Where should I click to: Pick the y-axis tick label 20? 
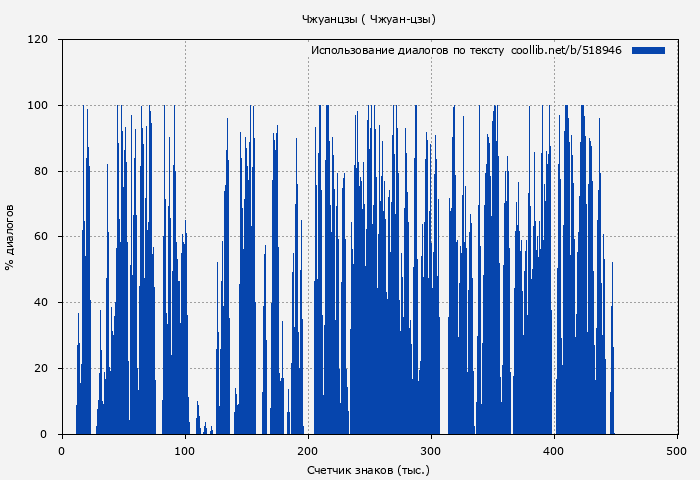click(x=41, y=369)
